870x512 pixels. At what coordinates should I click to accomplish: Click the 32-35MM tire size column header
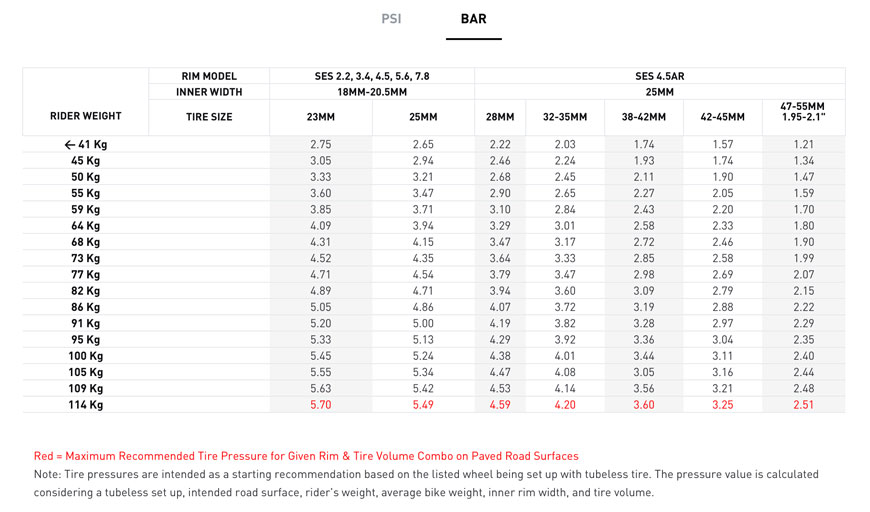click(565, 117)
